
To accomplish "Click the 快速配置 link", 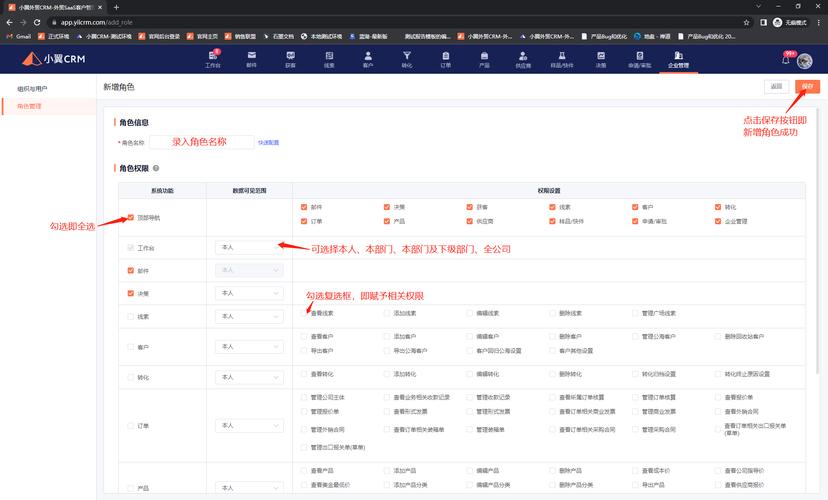I will tap(268, 143).
